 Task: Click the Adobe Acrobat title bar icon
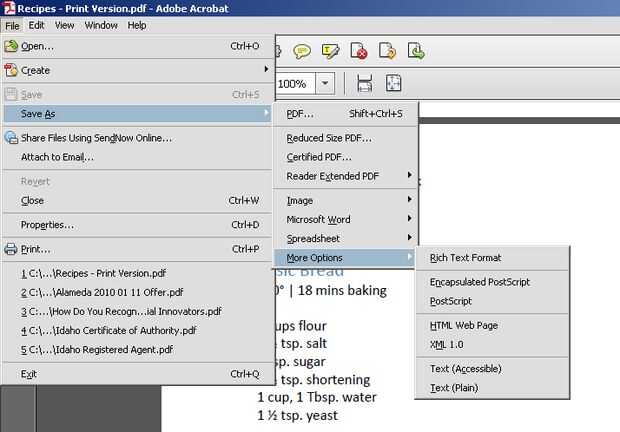pos(9,8)
